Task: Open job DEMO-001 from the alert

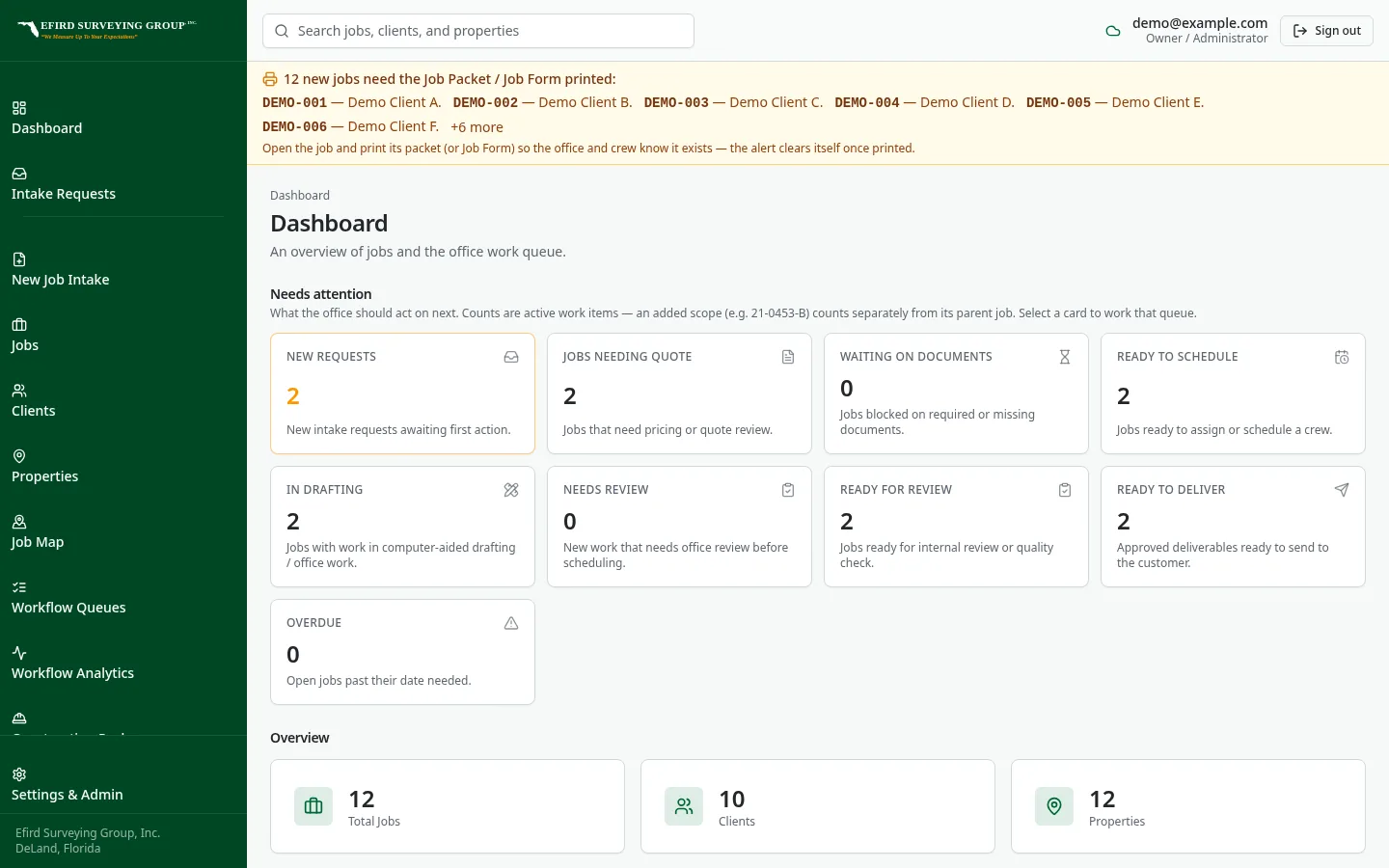Action: pyautogui.click(x=352, y=102)
